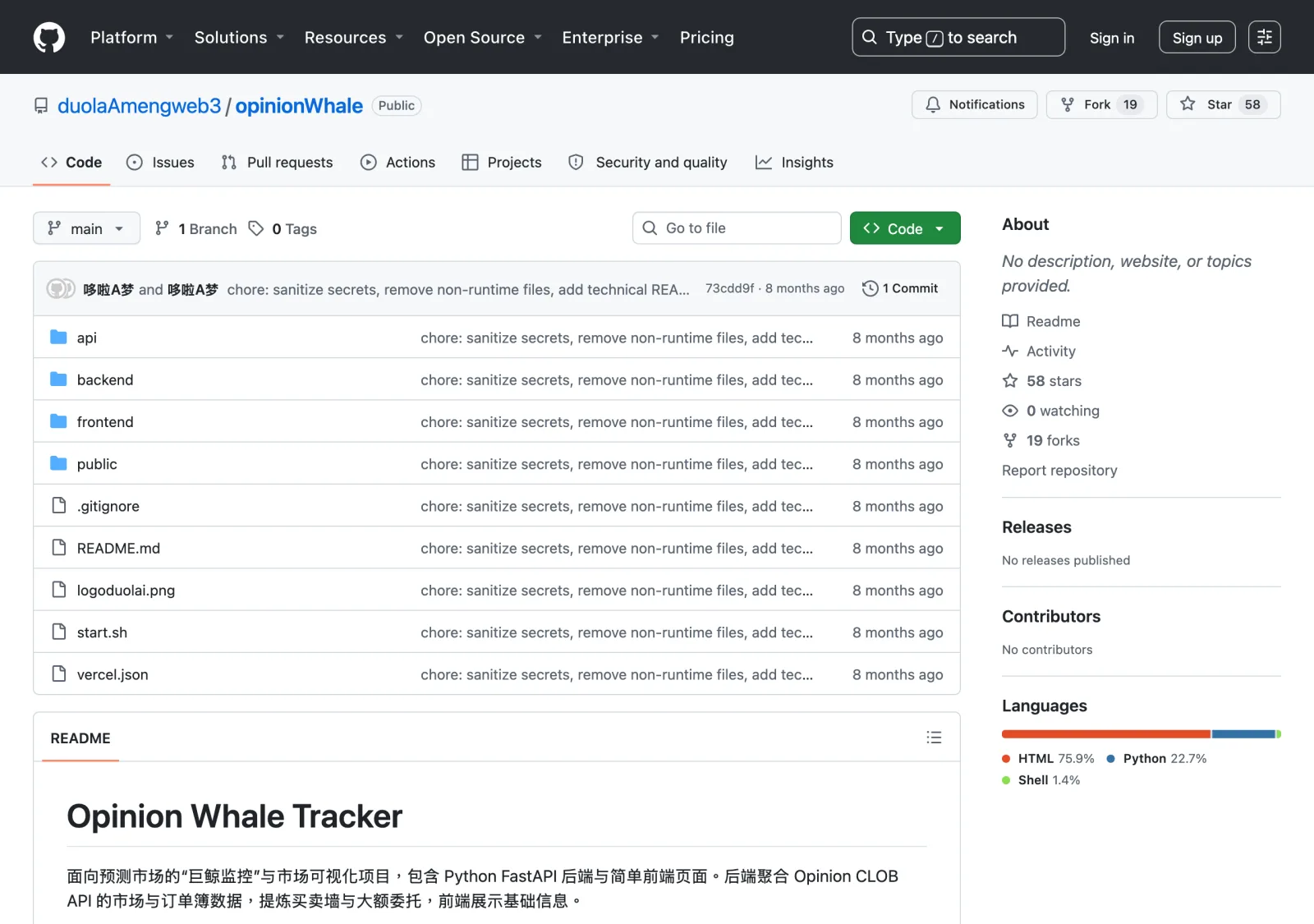Image resolution: width=1314 pixels, height=924 pixels.
Task: Open the top commit message in header row
Action: pyautogui.click(x=458, y=289)
